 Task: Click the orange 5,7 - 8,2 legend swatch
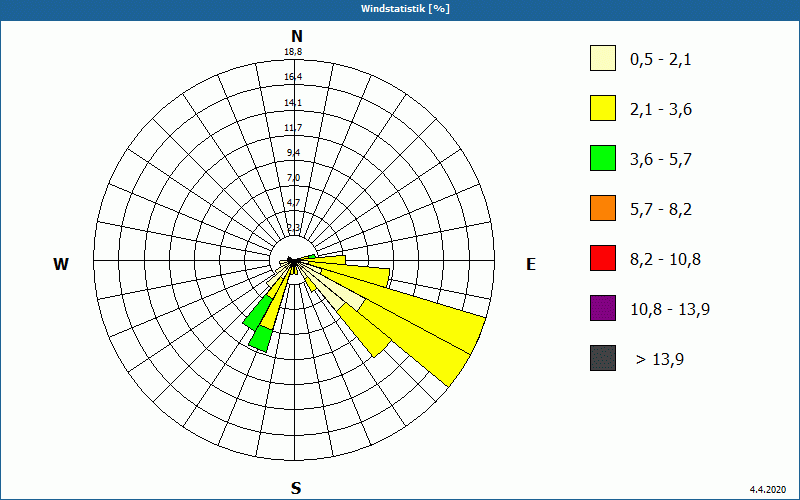(x=603, y=208)
